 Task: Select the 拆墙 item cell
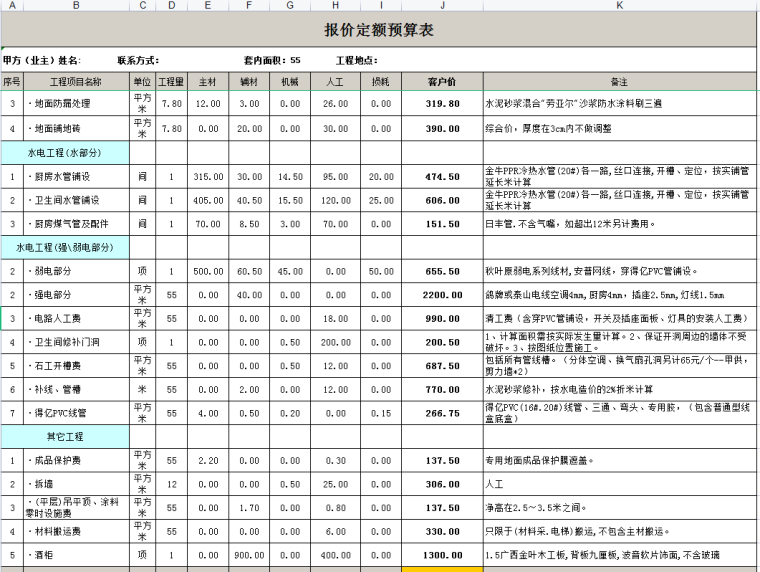(x=77, y=484)
